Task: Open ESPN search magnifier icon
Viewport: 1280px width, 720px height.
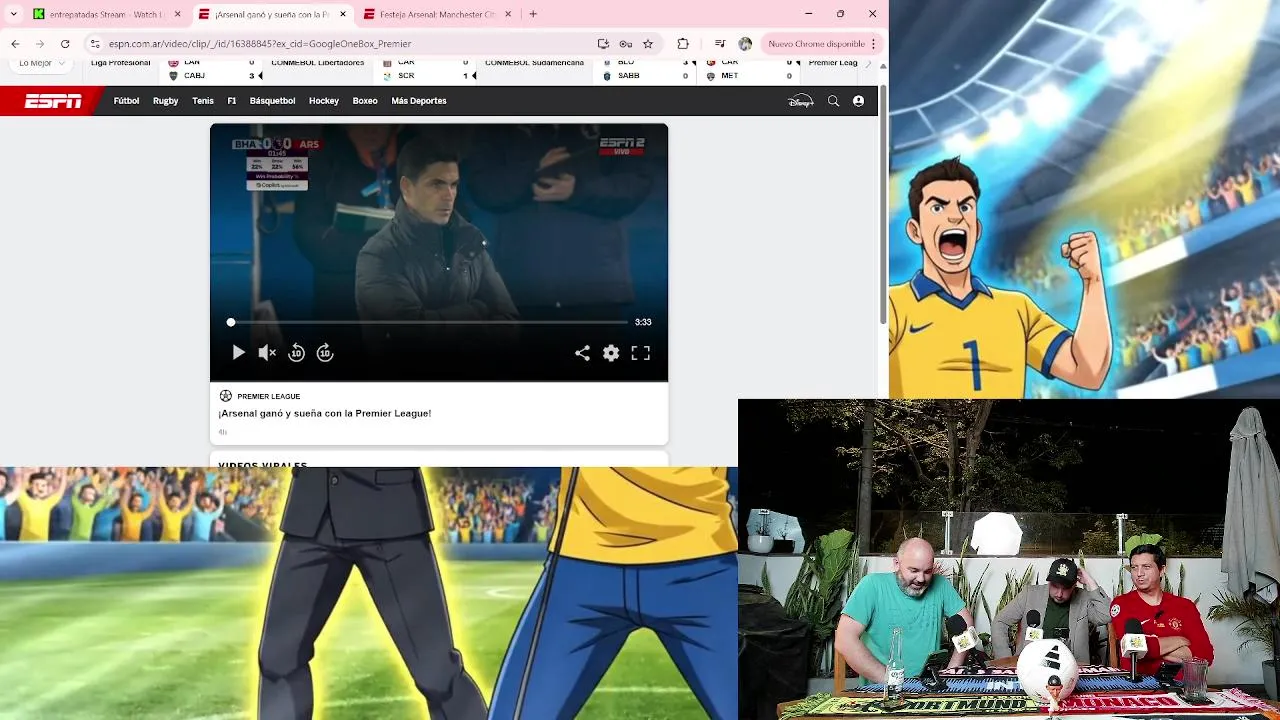Action: (833, 101)
